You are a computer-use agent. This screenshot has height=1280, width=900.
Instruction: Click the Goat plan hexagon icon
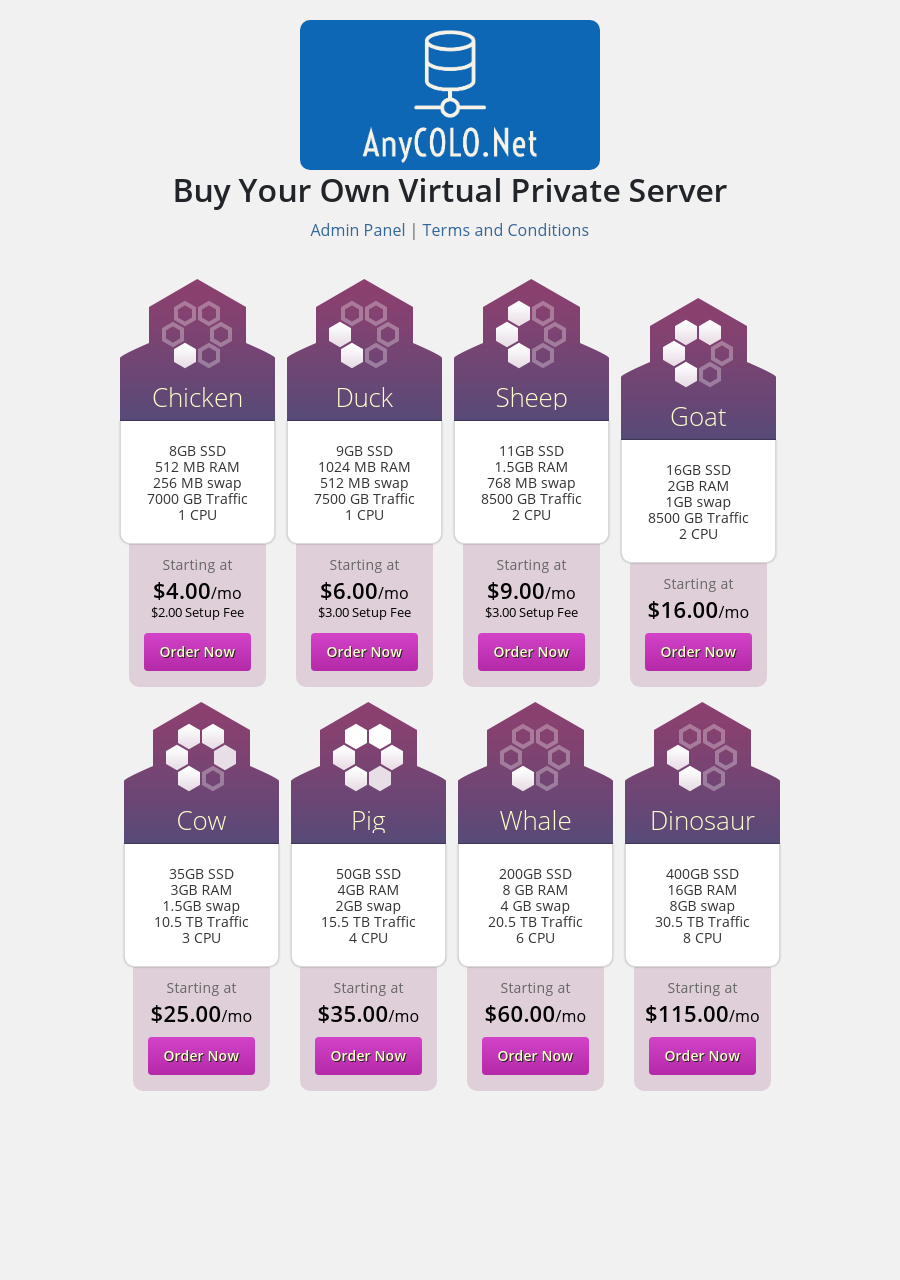[x=698, y=353]
